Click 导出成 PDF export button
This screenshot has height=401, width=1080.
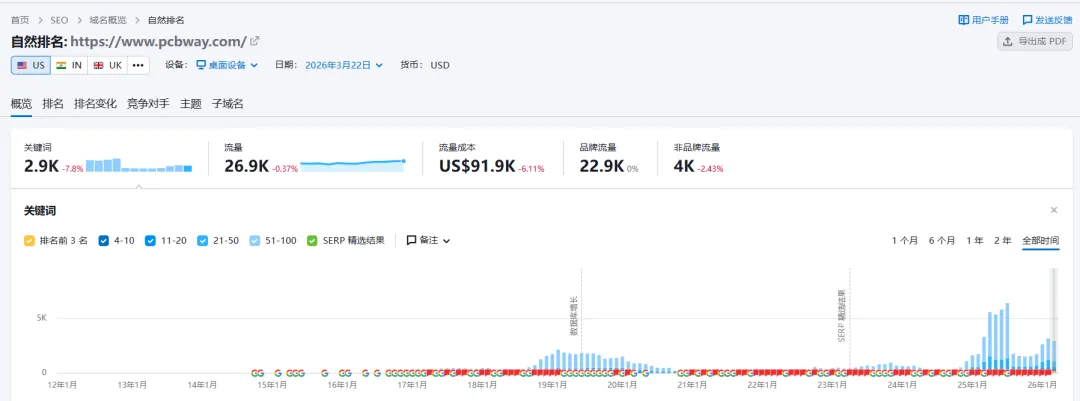[x=1035, y=41]
